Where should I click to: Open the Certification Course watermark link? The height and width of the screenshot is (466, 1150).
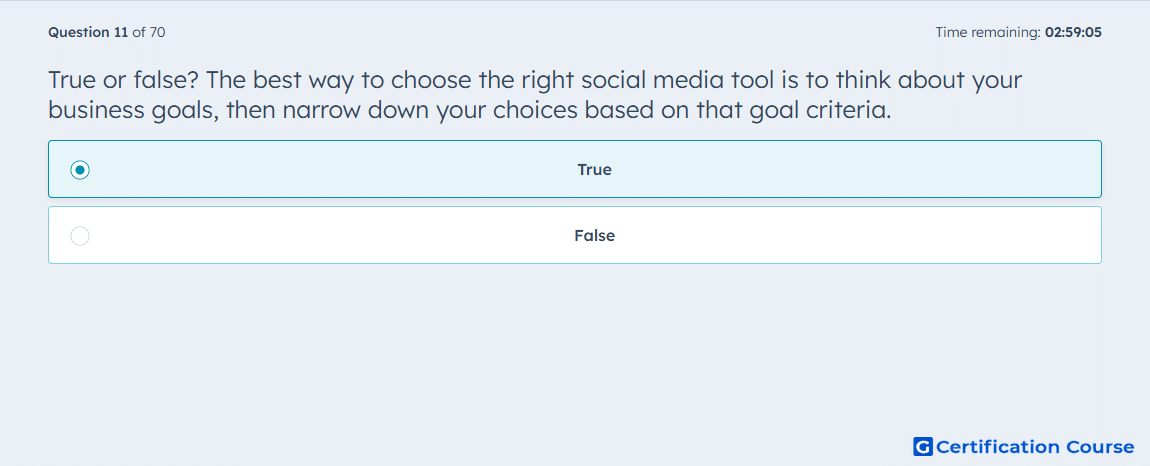point(1024,446)
